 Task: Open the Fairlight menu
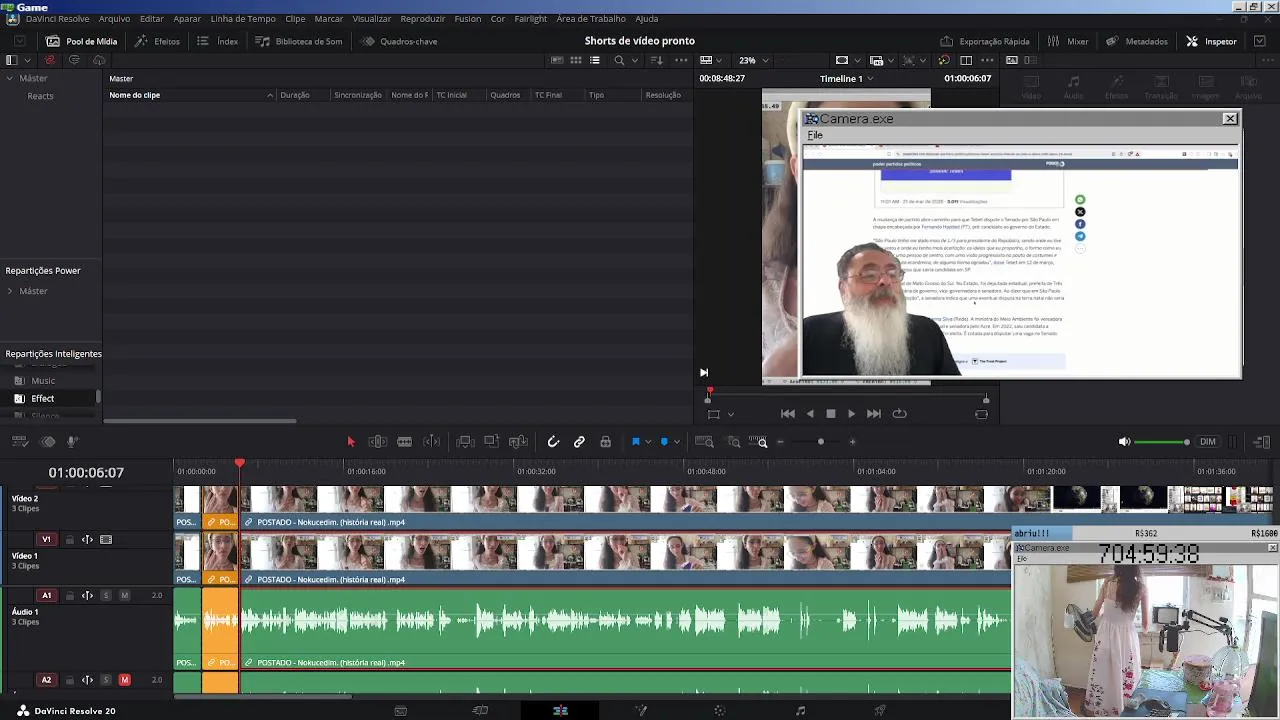531,19
